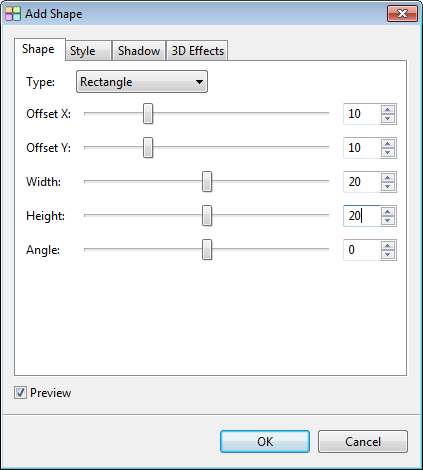Decrease Angle with down arrow
The height and width of the screenshot is (470, 423).
coord(388,255)
